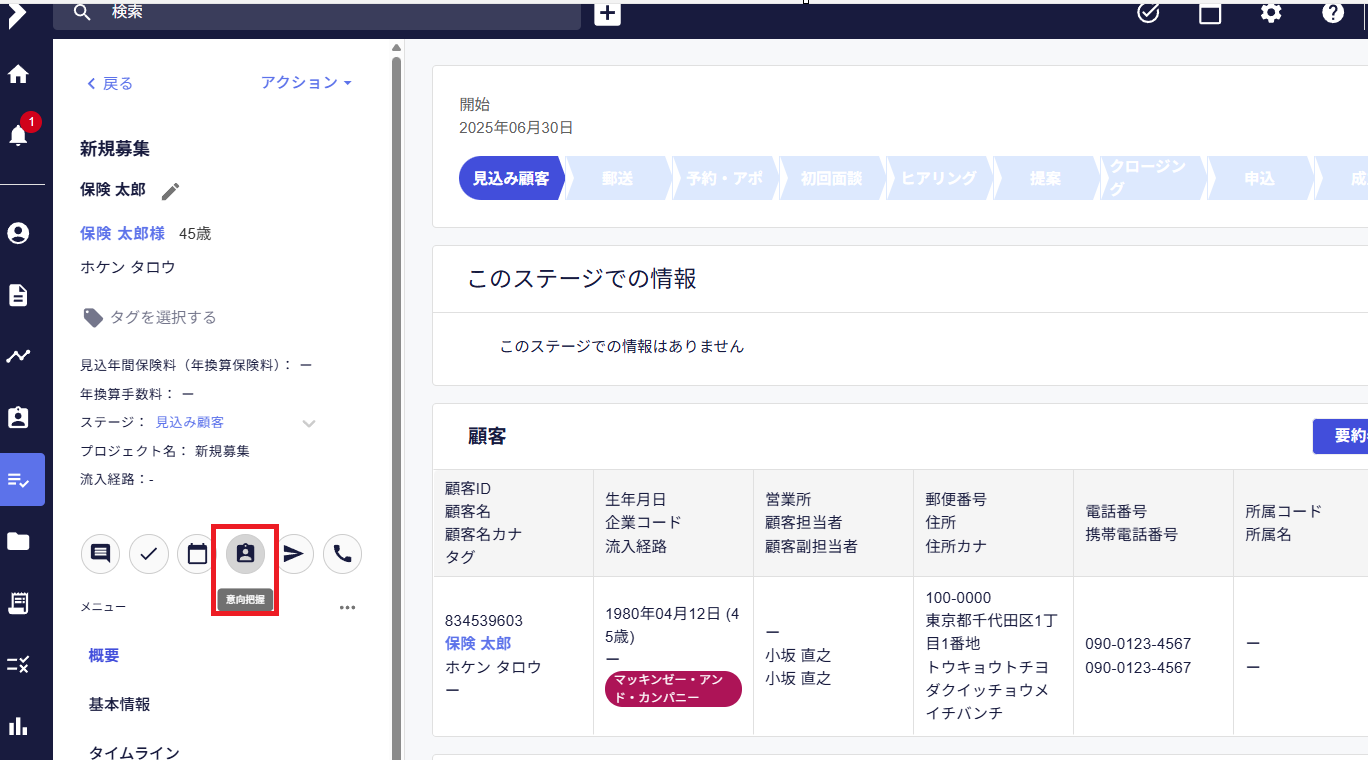Open the settings gear icon

point(1271,13)
